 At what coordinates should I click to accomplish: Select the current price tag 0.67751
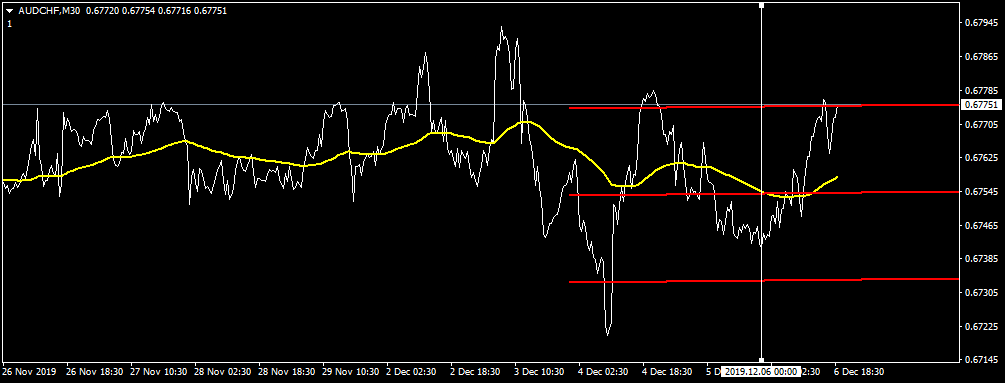979,105
